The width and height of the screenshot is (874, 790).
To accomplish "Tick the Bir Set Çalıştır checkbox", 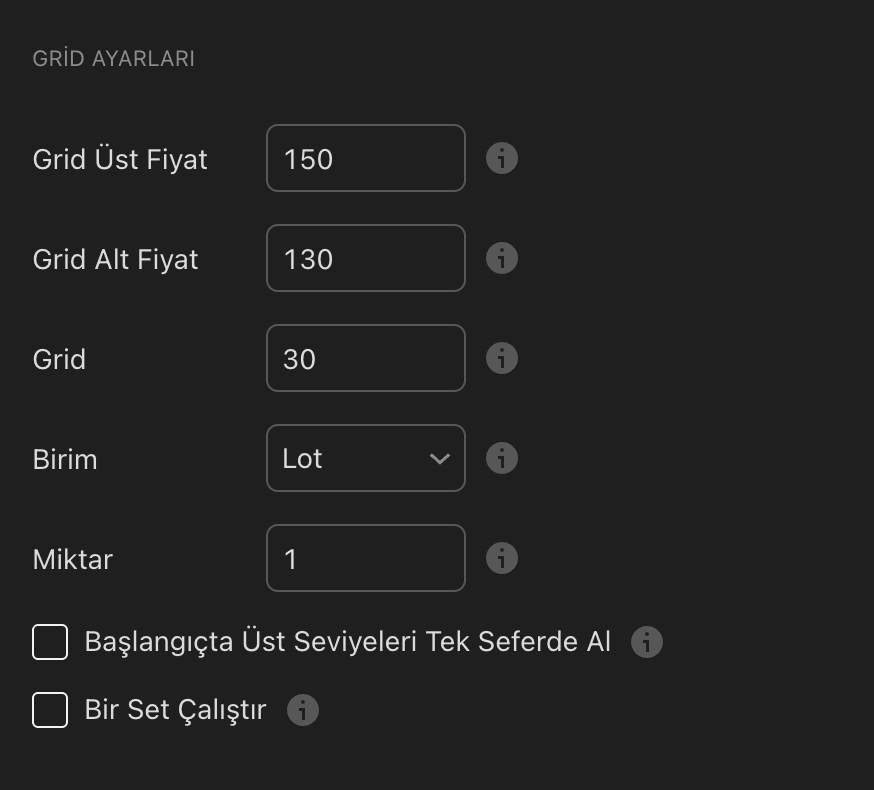I will point(50,710).
